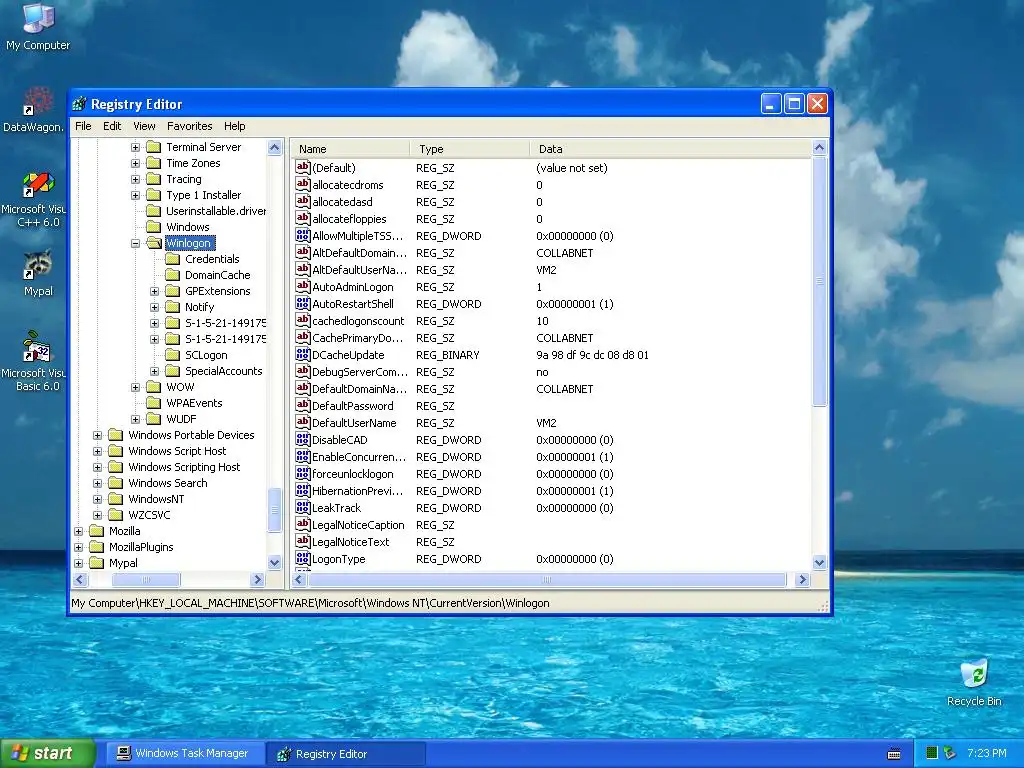This screenshot has height=768, width=1024.
Task: Click the system tray network icon
Action: click(950, 753)
